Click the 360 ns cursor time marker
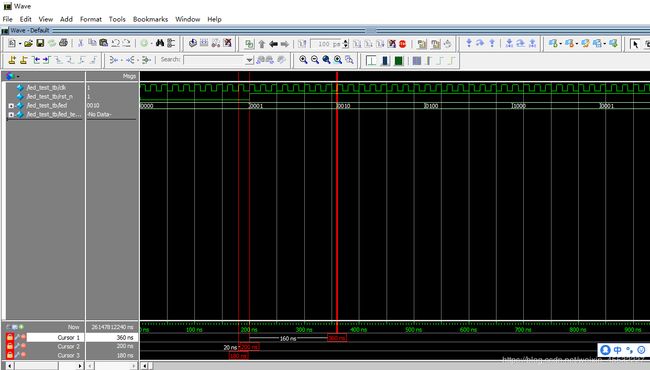 [x=337, y=338]
